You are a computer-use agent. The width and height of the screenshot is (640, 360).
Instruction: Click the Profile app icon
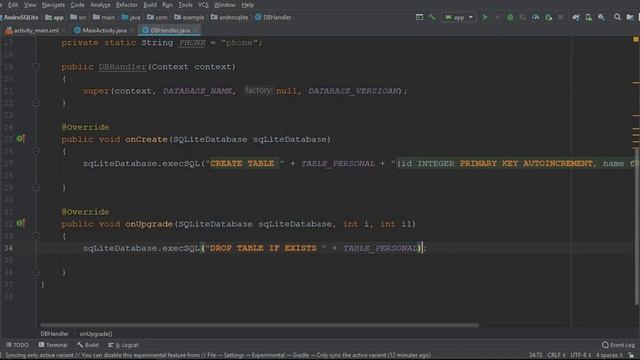point(536,17)
